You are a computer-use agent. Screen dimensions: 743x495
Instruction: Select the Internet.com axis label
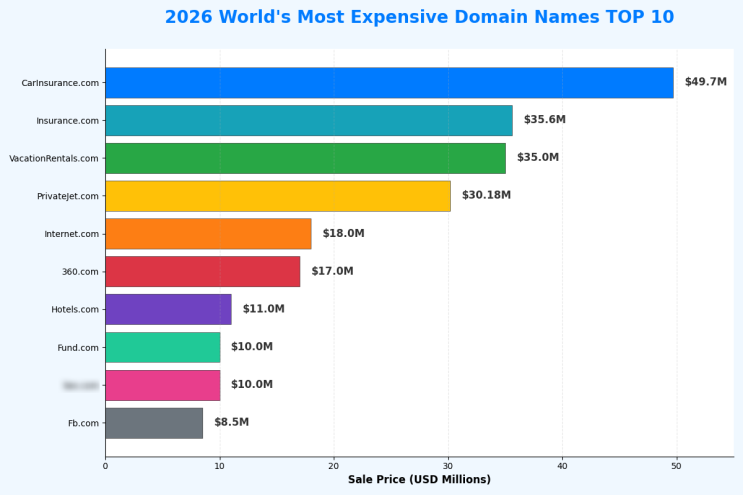click(x=72, y=234)
